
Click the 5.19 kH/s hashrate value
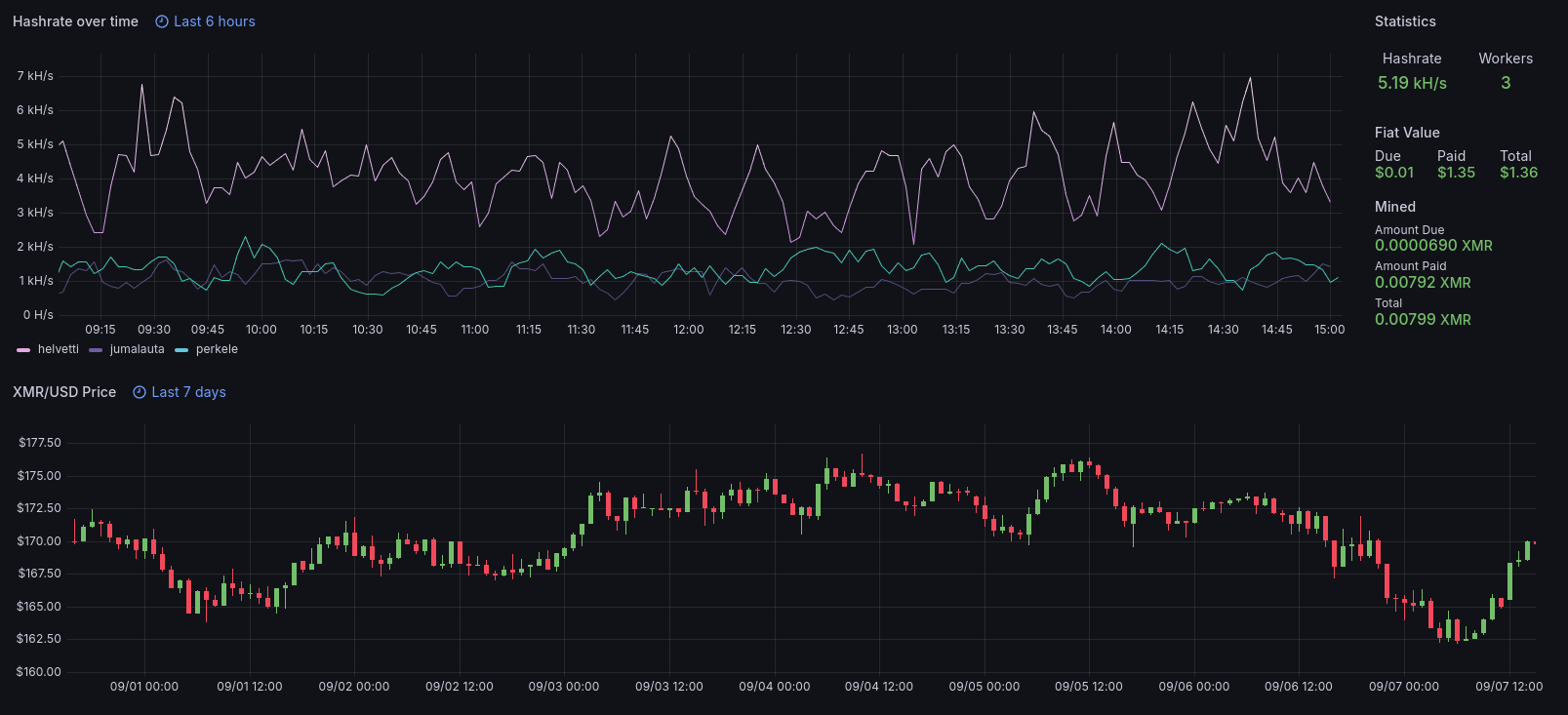(x=1412, y=83)
